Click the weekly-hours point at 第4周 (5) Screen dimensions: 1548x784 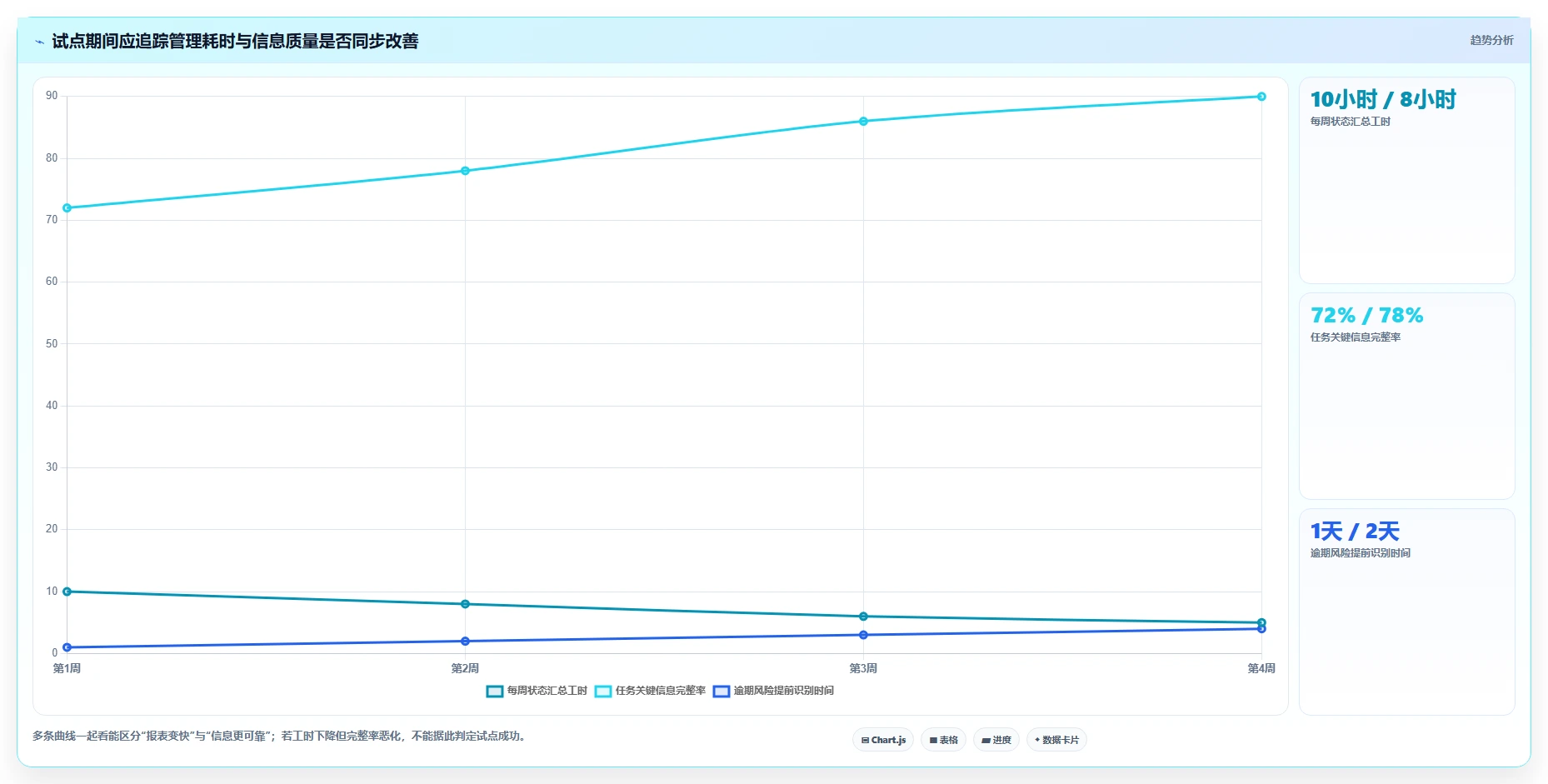[1261, 622]
